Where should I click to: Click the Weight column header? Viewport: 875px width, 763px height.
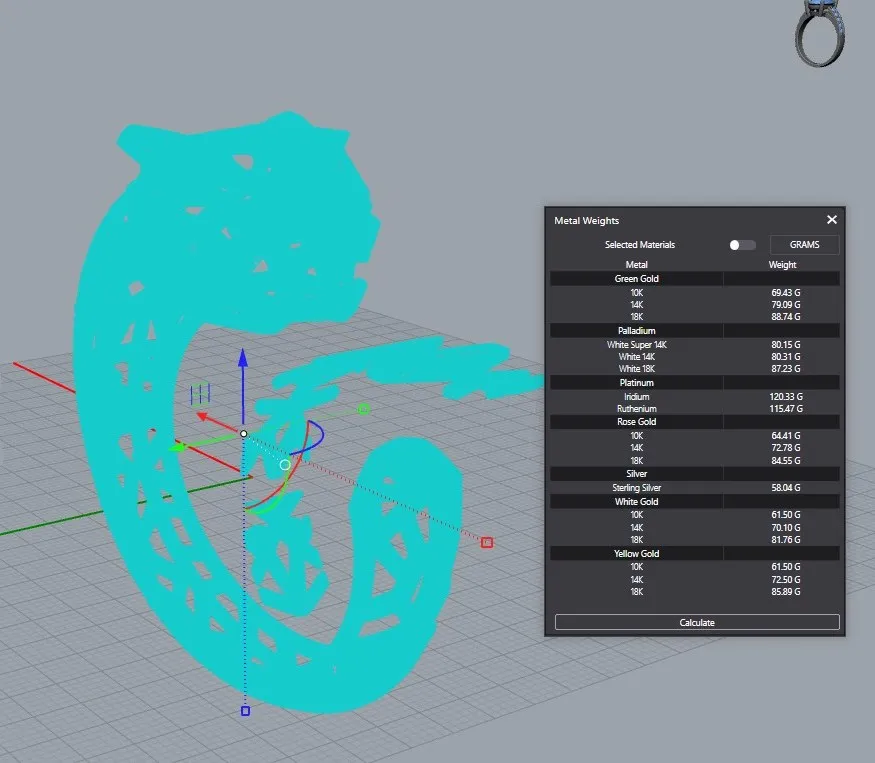tap(782, 265)
